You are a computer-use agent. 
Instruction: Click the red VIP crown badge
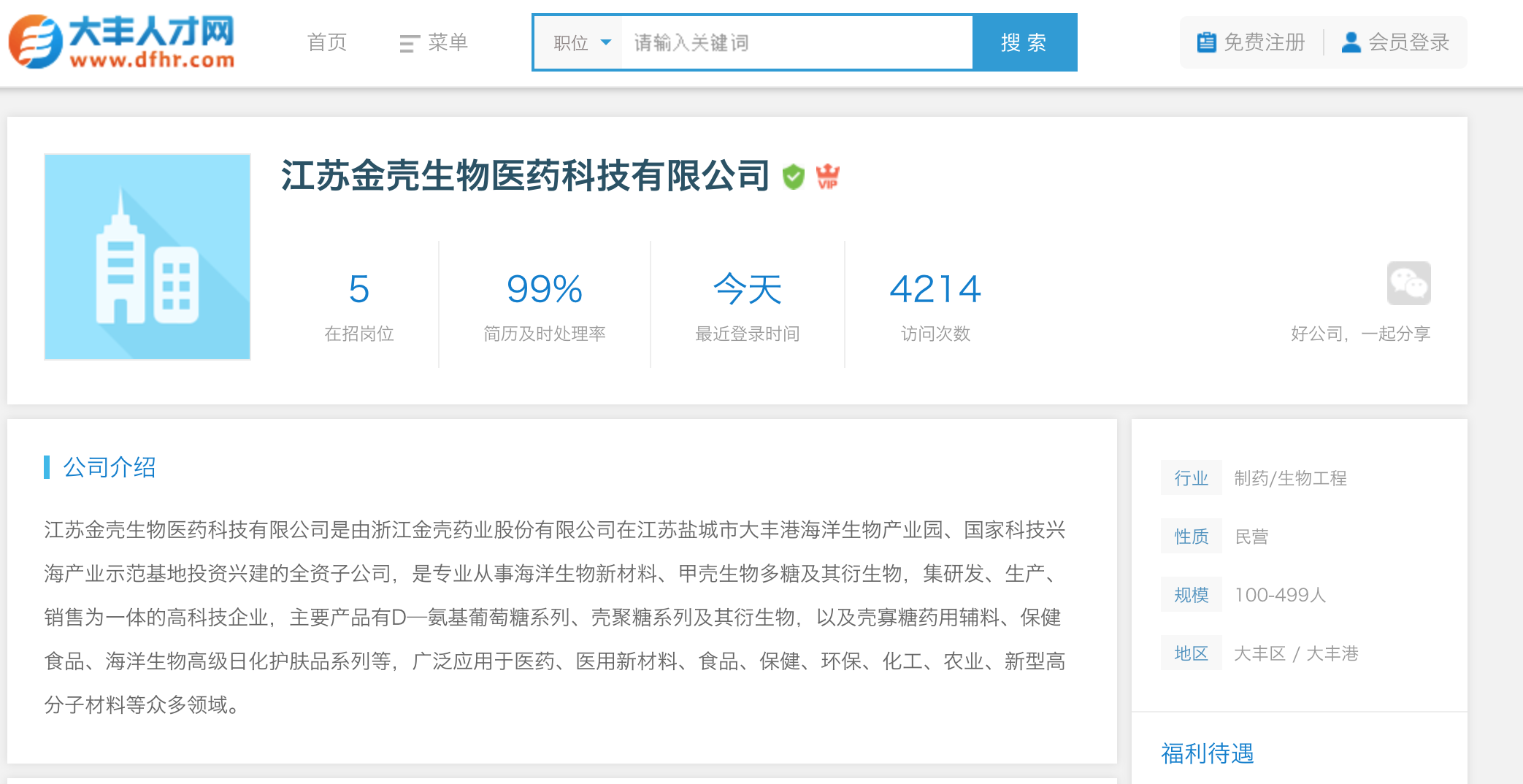pyautogui.click(x=828, y=177)
